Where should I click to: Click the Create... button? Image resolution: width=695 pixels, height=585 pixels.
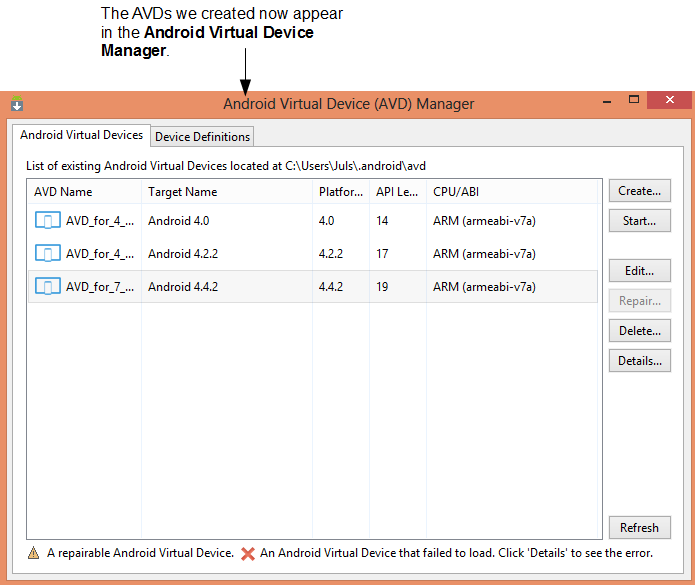click(640, 191)
